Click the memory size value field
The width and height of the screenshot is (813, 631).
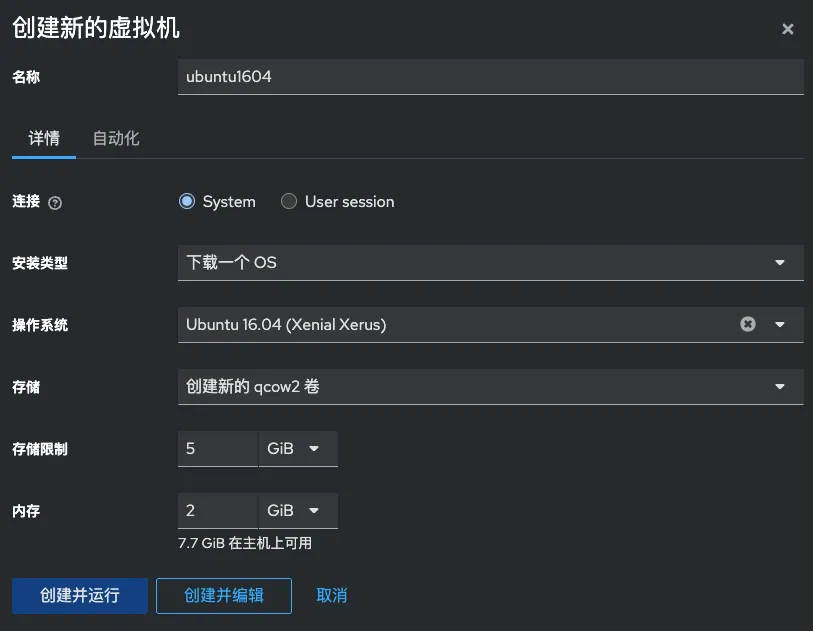(x=217, y=511)
